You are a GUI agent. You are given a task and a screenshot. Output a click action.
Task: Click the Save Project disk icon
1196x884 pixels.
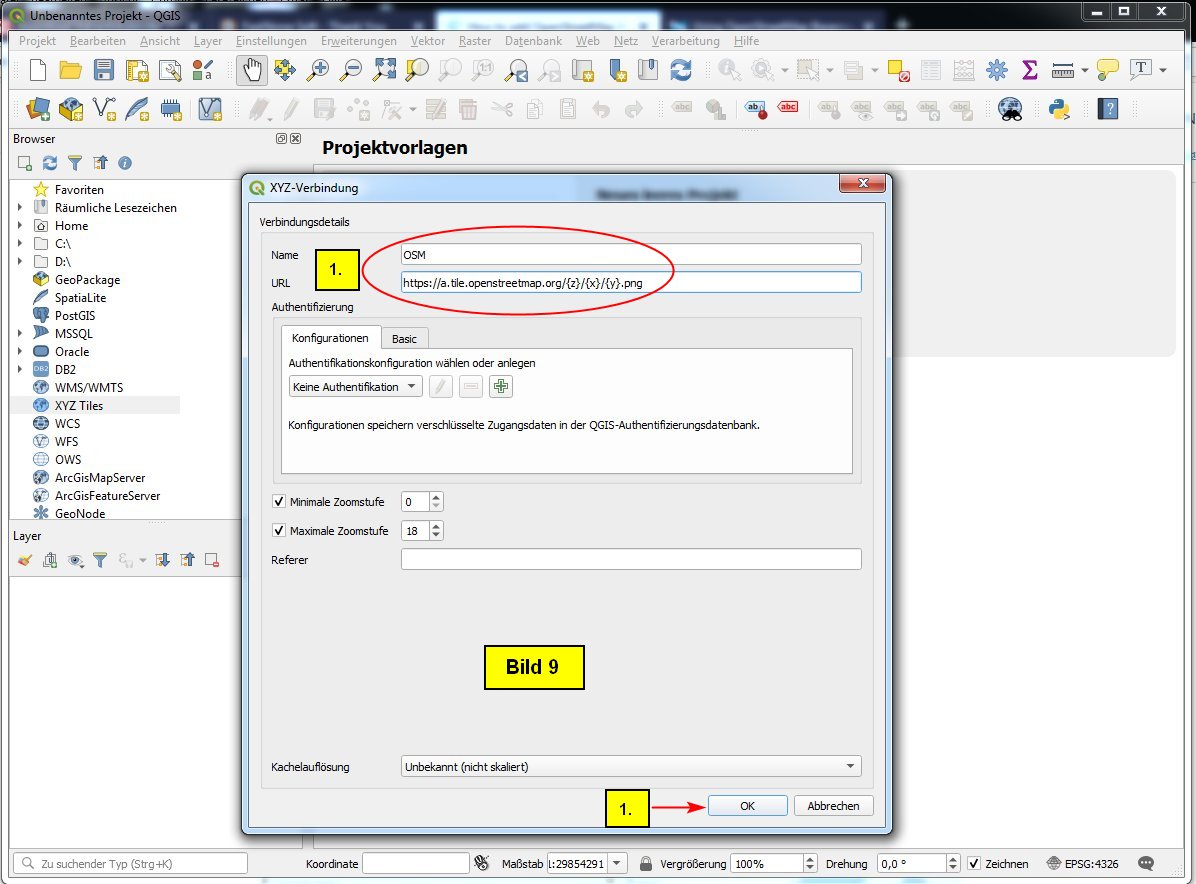pyautogui.click(x=104, y=69)
